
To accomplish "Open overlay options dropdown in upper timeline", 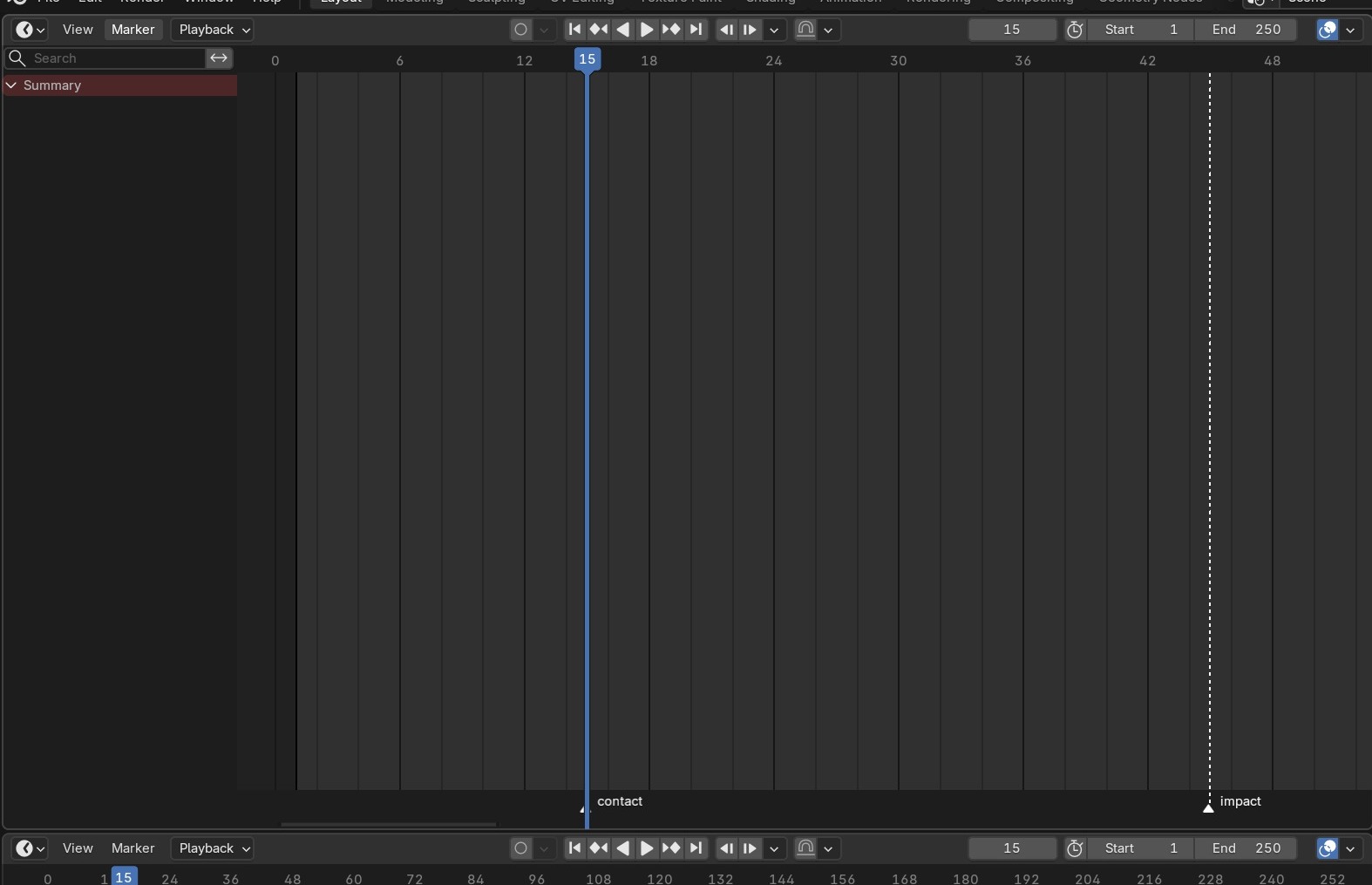I will coord(1350,30).
